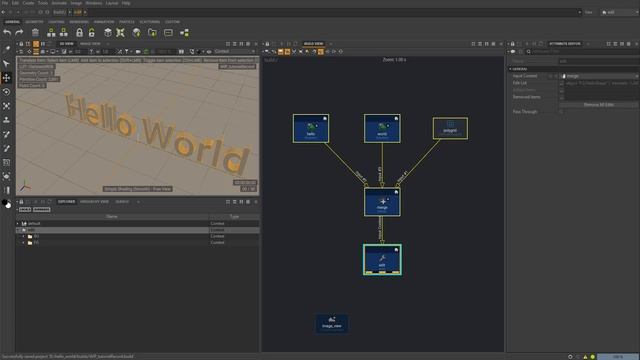Switch to the Hierarchy View tab
Screen dimensions: 640x360
click(94, 202)
